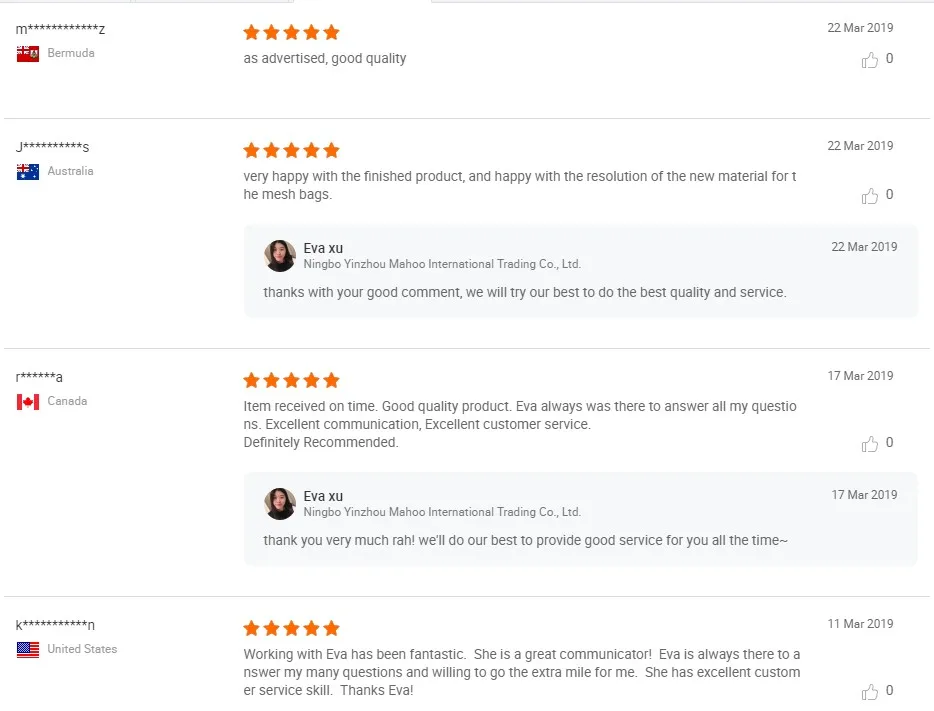
Task: Open Eva xu's avatar in 22 Mar reply
Action: (280, 256)
